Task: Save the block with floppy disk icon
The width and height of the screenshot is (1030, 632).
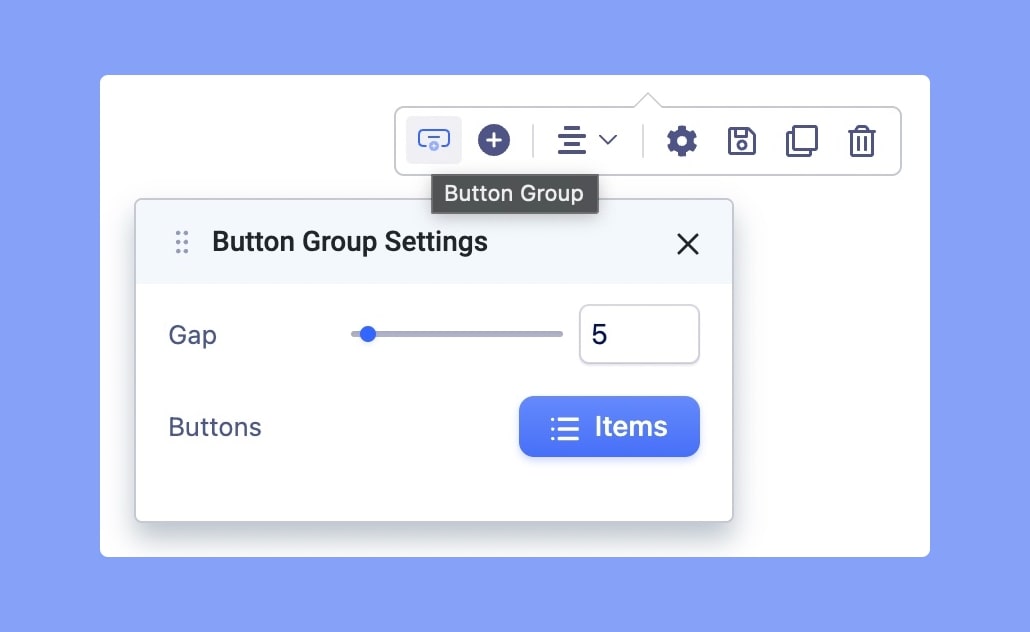Action: pos(741,140)
